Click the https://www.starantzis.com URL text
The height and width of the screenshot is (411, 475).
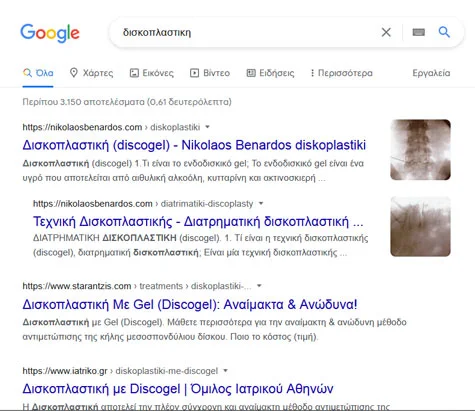[77, 286]
